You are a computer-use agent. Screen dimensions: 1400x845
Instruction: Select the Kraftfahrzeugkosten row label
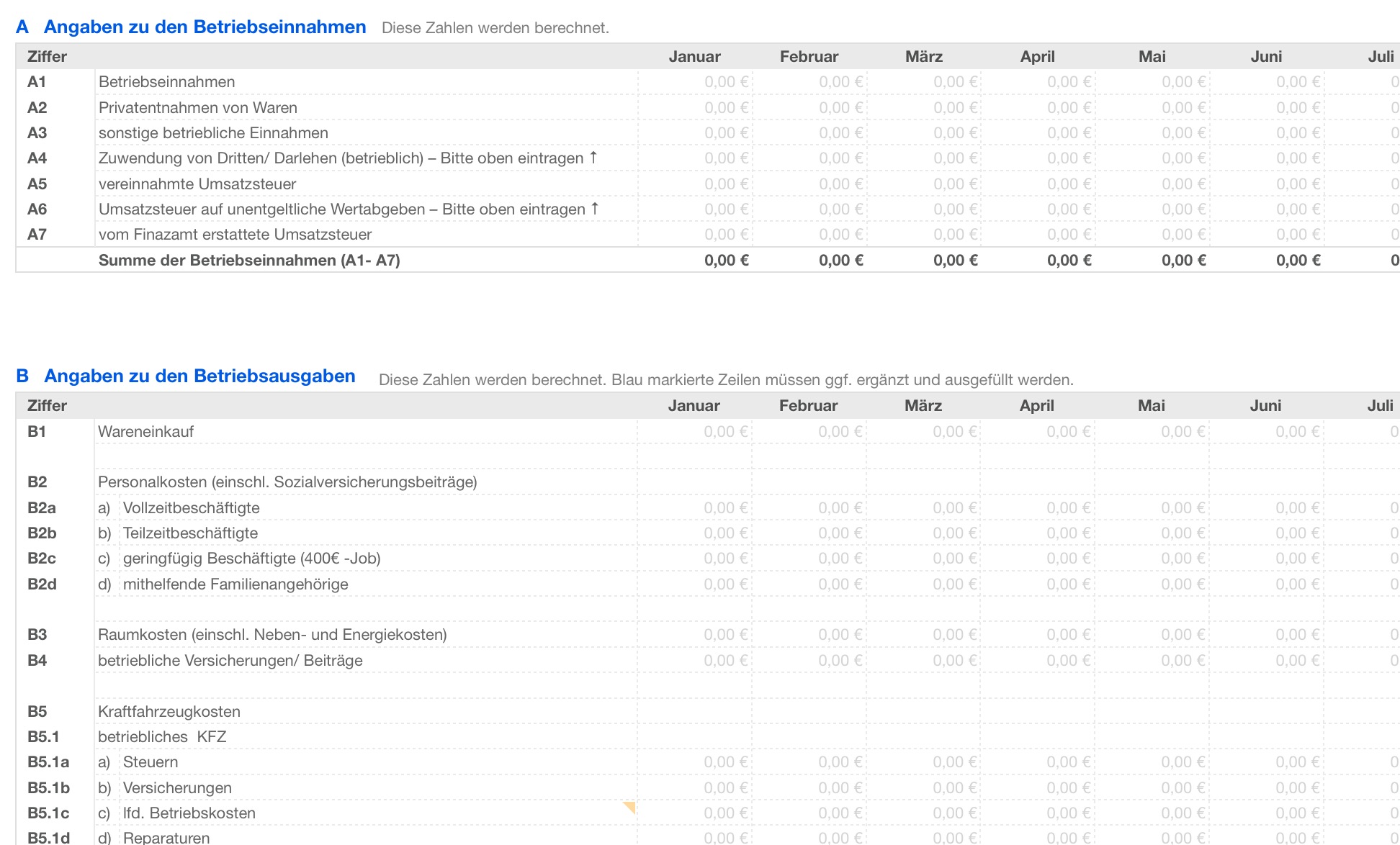[x=169, y=712]
